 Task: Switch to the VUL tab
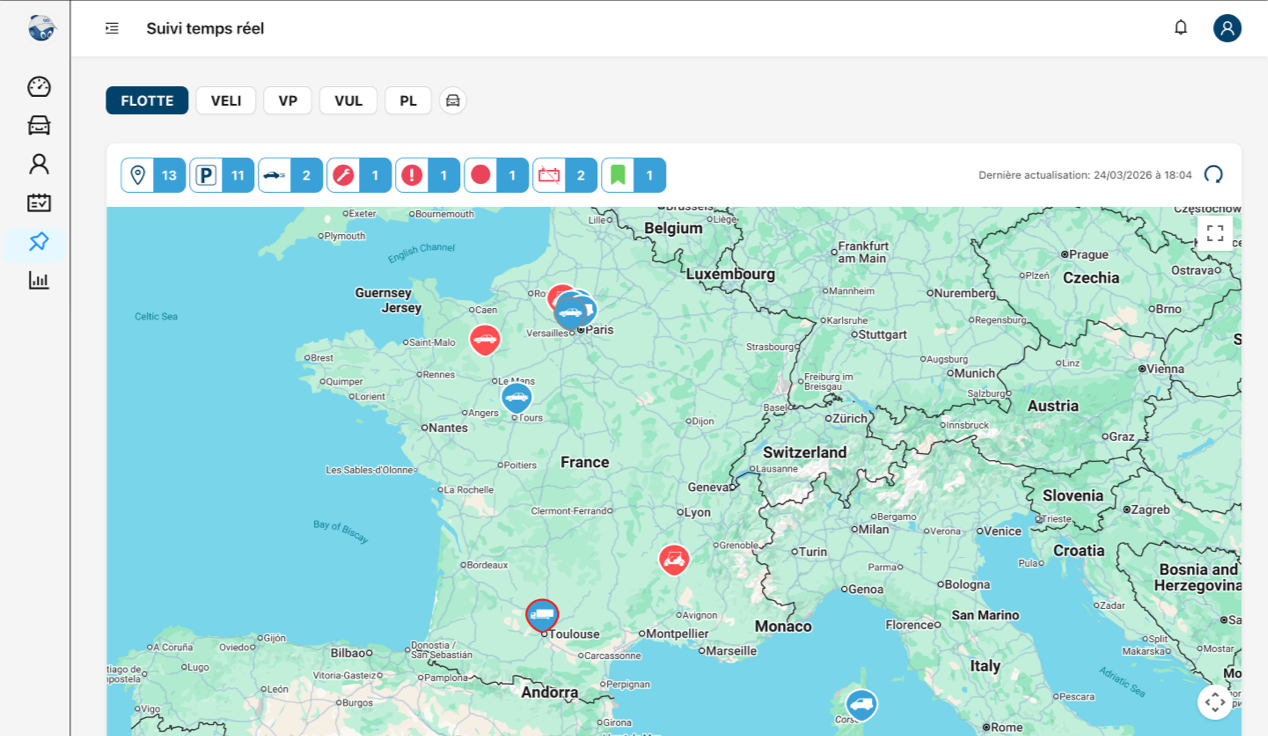[x=348, y=100]
